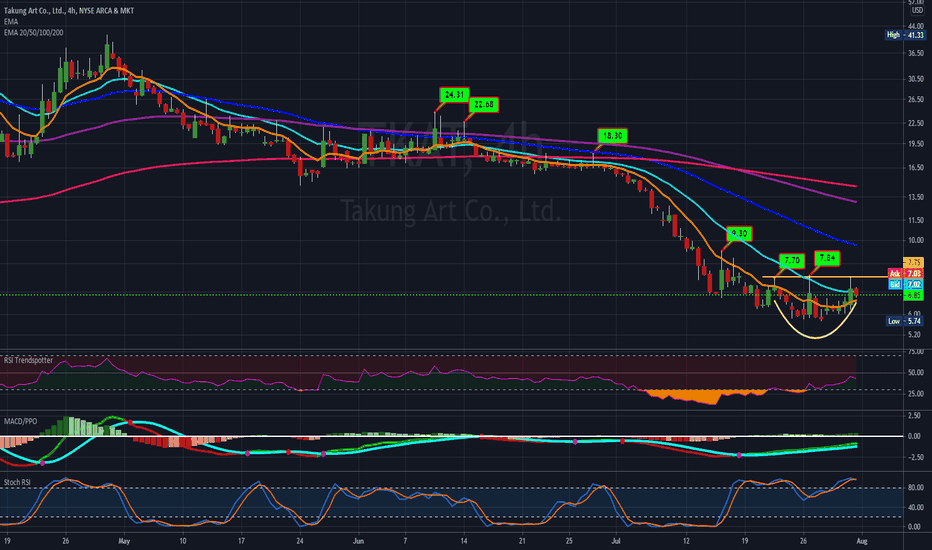Click the Jun date on time axis
Viewport: 932px width, 550px height.
(x=358, y=541)
